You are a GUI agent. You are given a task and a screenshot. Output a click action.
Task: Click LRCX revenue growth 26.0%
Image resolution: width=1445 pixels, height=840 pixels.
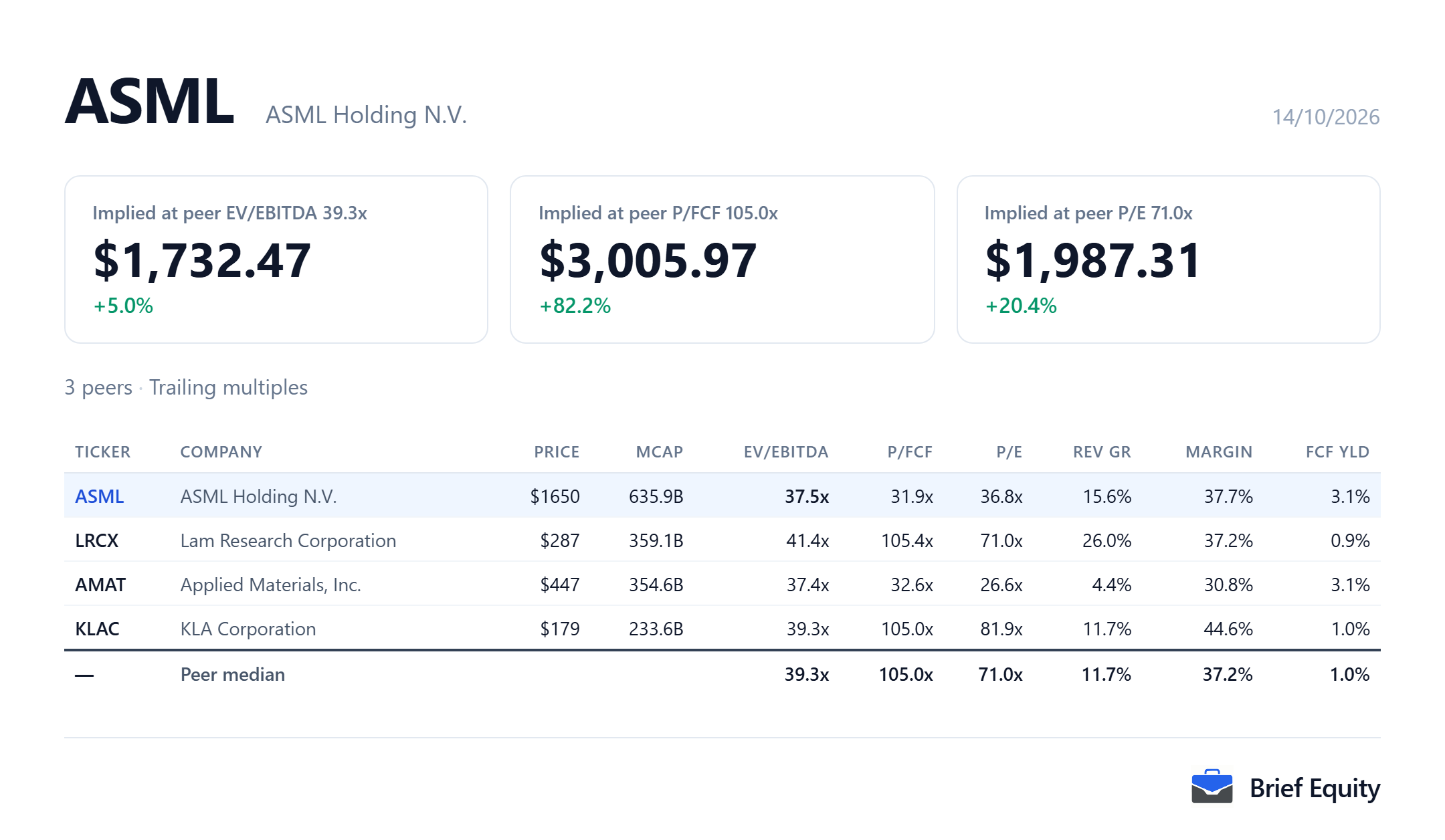pos(1106,540)
